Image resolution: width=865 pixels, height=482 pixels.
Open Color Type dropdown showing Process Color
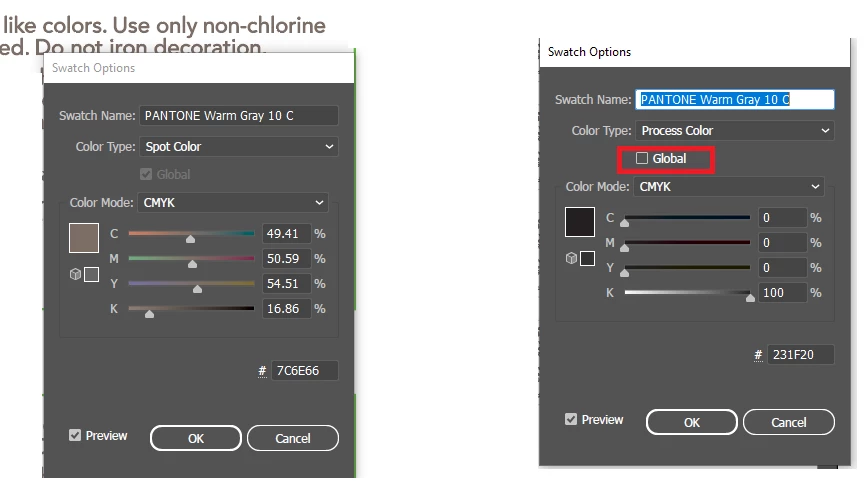735,131
